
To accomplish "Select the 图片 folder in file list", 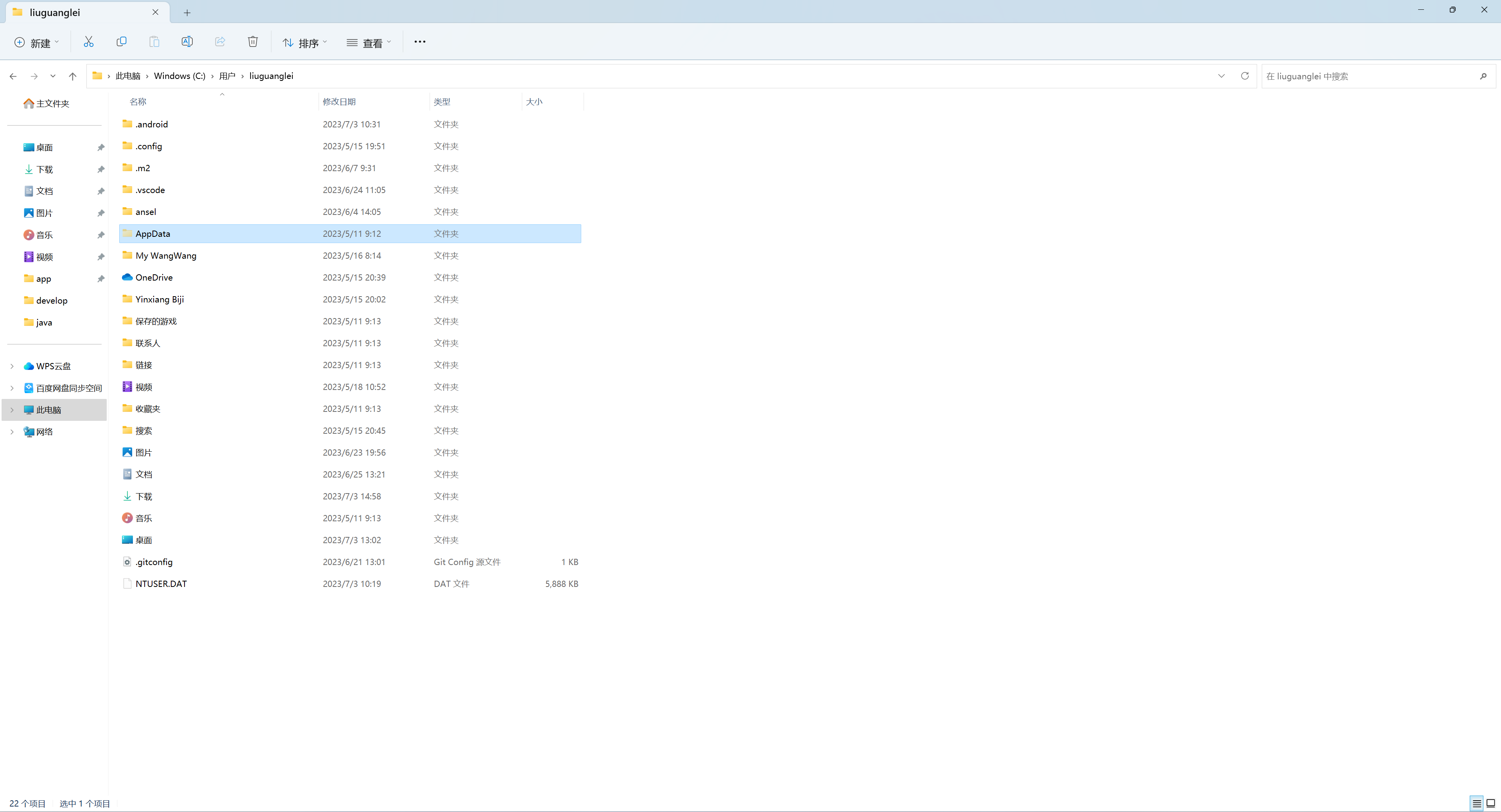I will click(x=350, y=453).
